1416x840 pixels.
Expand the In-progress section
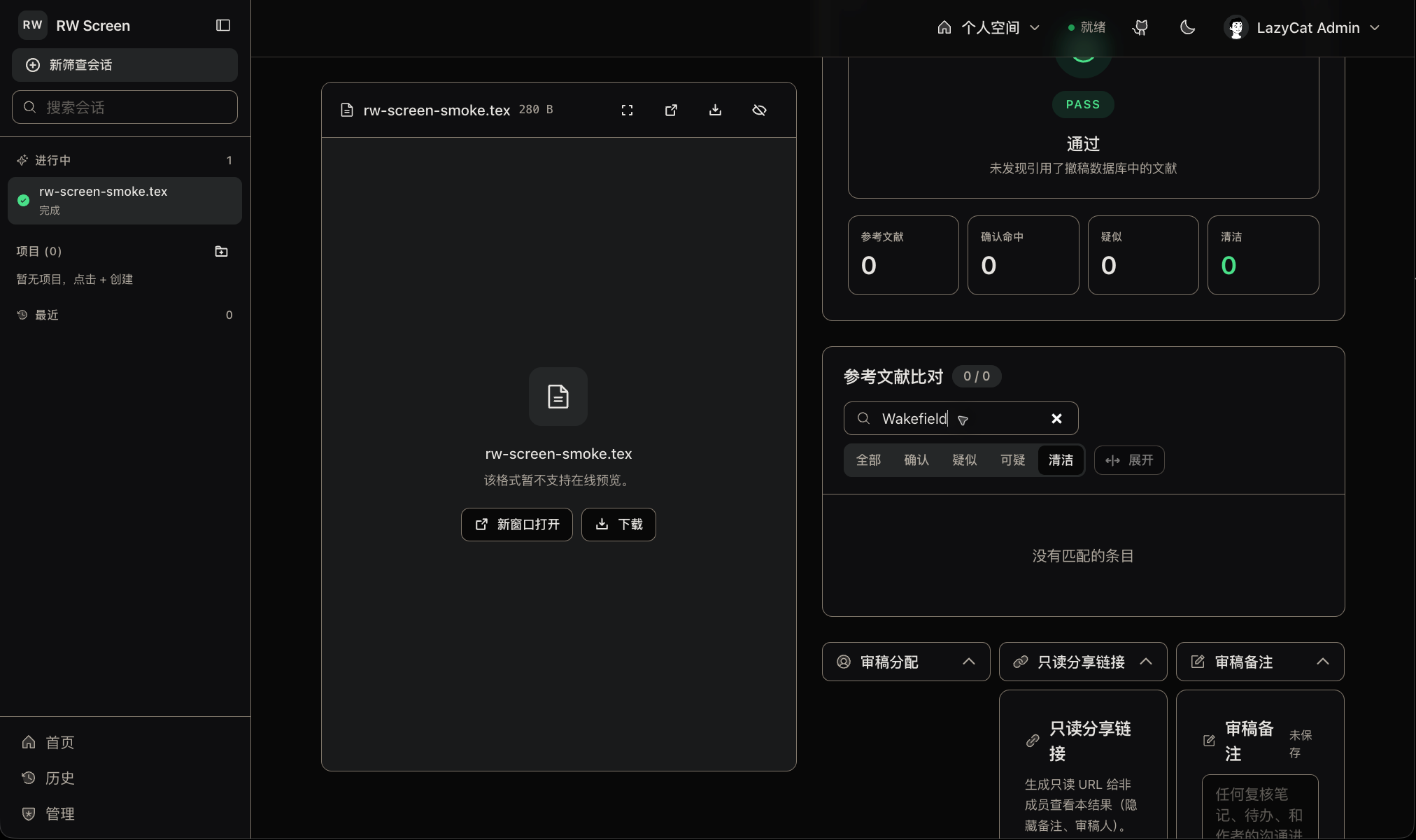click(x=125, y=160)
